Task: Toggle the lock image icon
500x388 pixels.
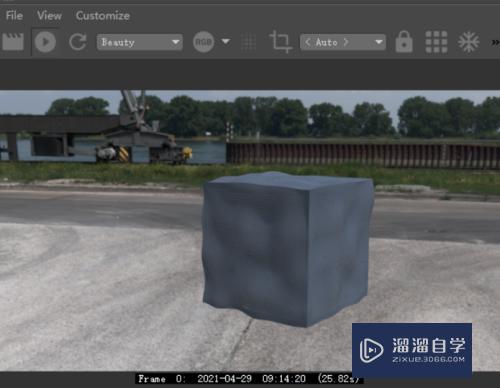Action: point(404,42)
